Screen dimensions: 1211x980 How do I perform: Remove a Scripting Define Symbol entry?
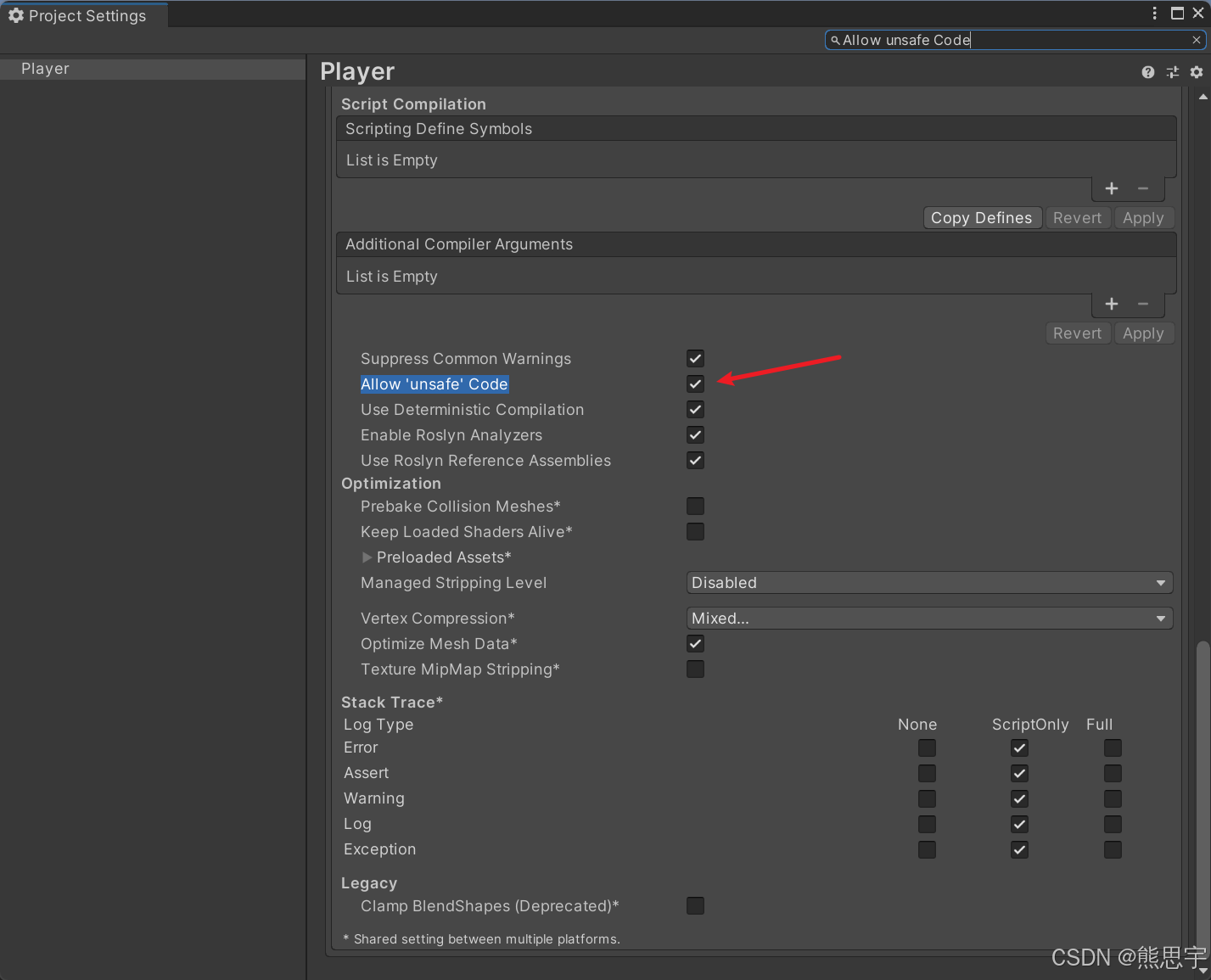1143,188
